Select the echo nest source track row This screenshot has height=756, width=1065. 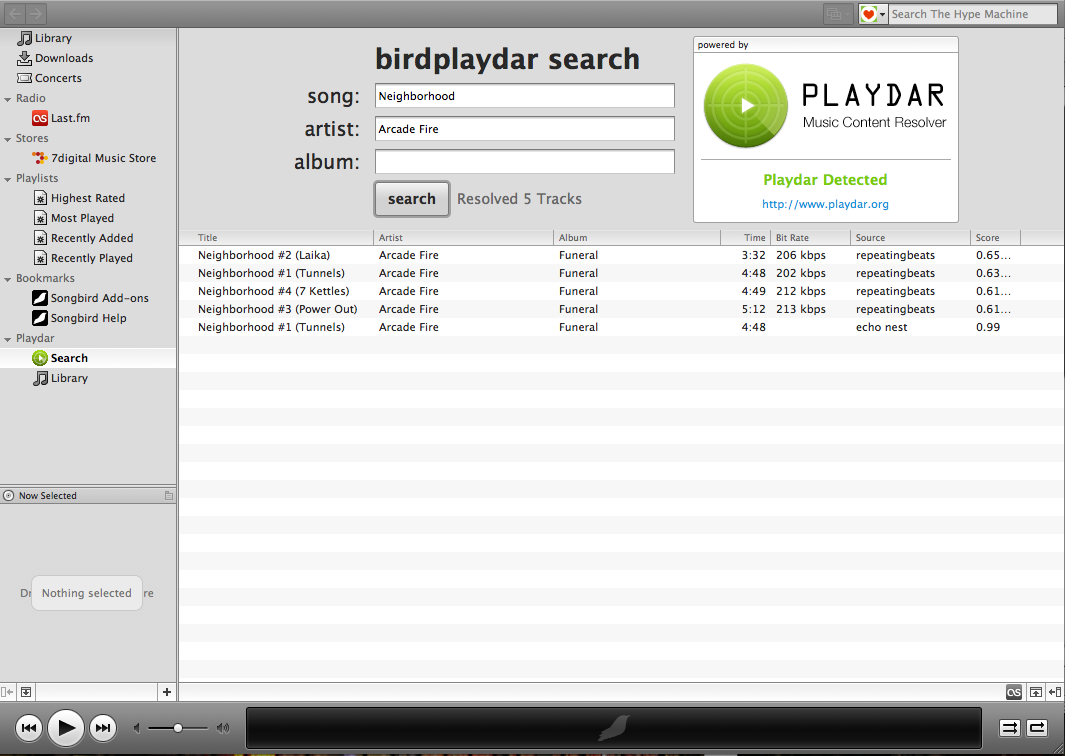click(621, 327)
